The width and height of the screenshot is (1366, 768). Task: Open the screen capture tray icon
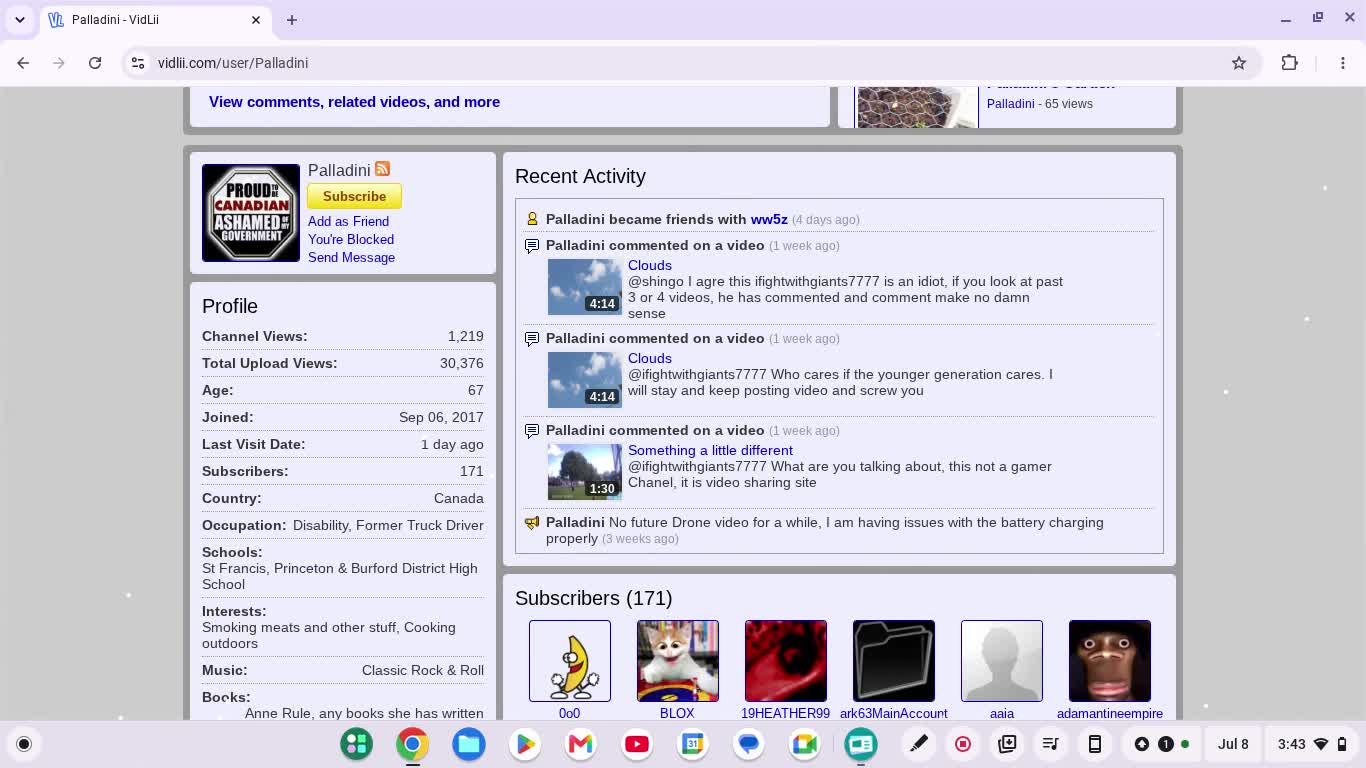coord(1007,744)
